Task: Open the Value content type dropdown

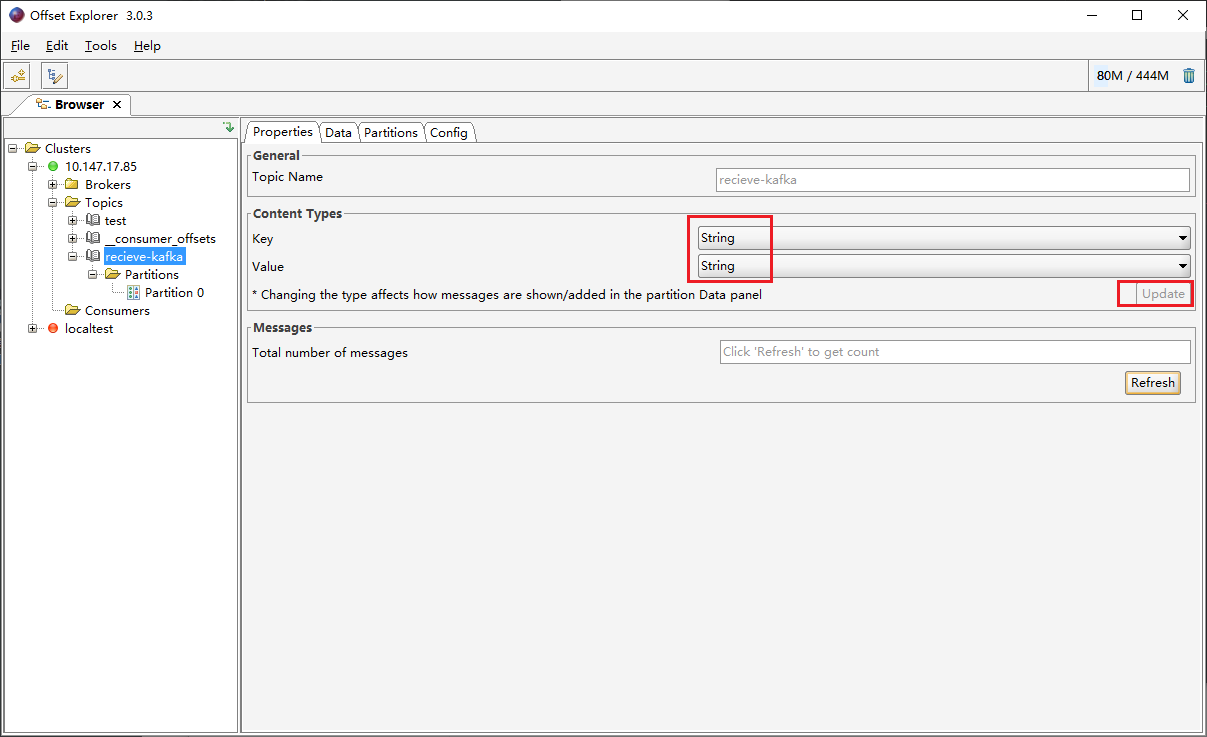Action: [944, 266]
